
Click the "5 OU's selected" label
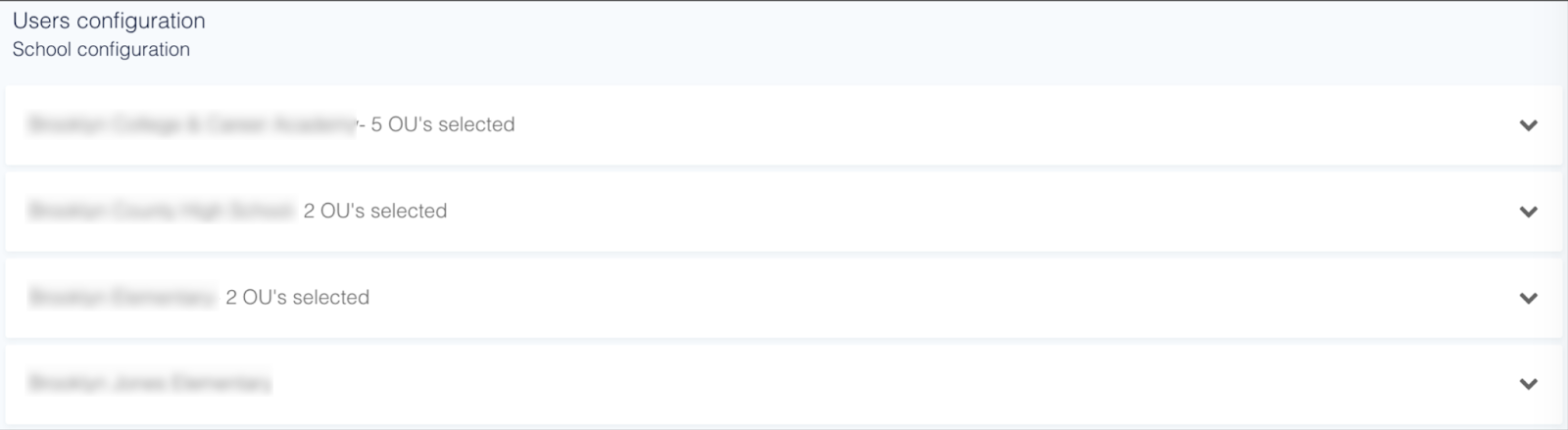[442, 125]
